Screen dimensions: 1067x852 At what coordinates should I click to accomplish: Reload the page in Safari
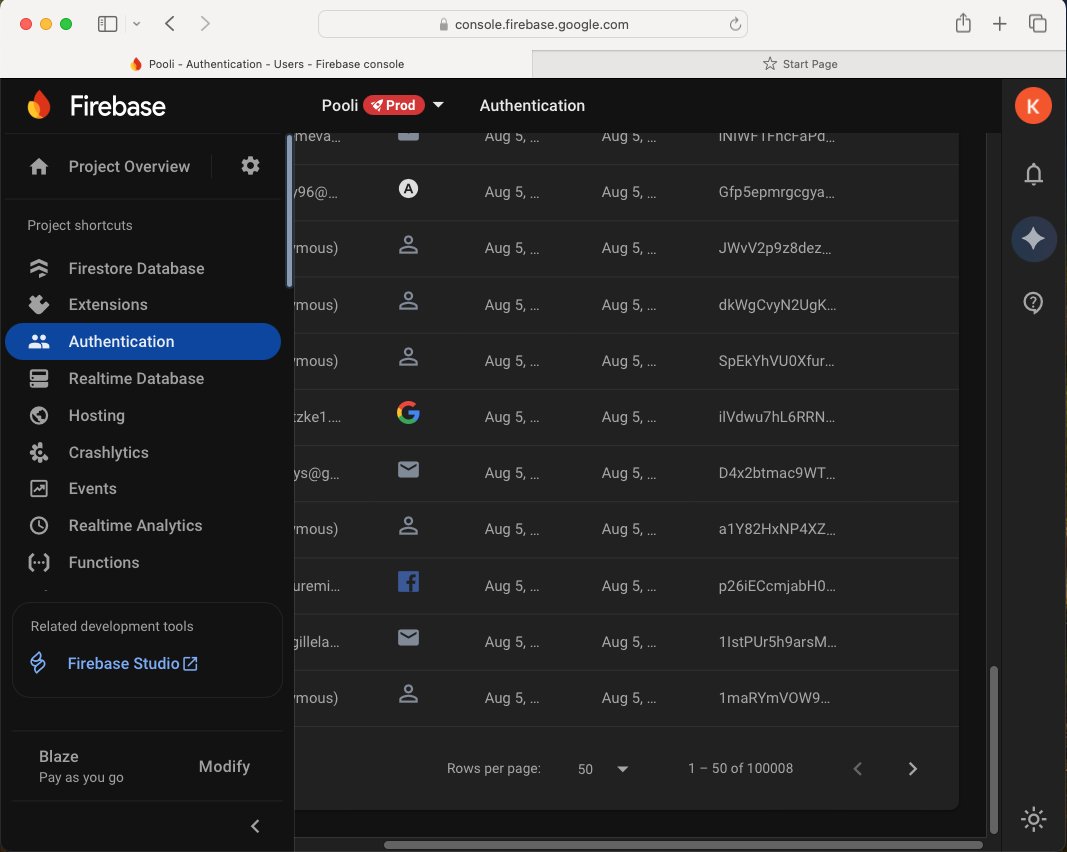[x=735, y=24]
